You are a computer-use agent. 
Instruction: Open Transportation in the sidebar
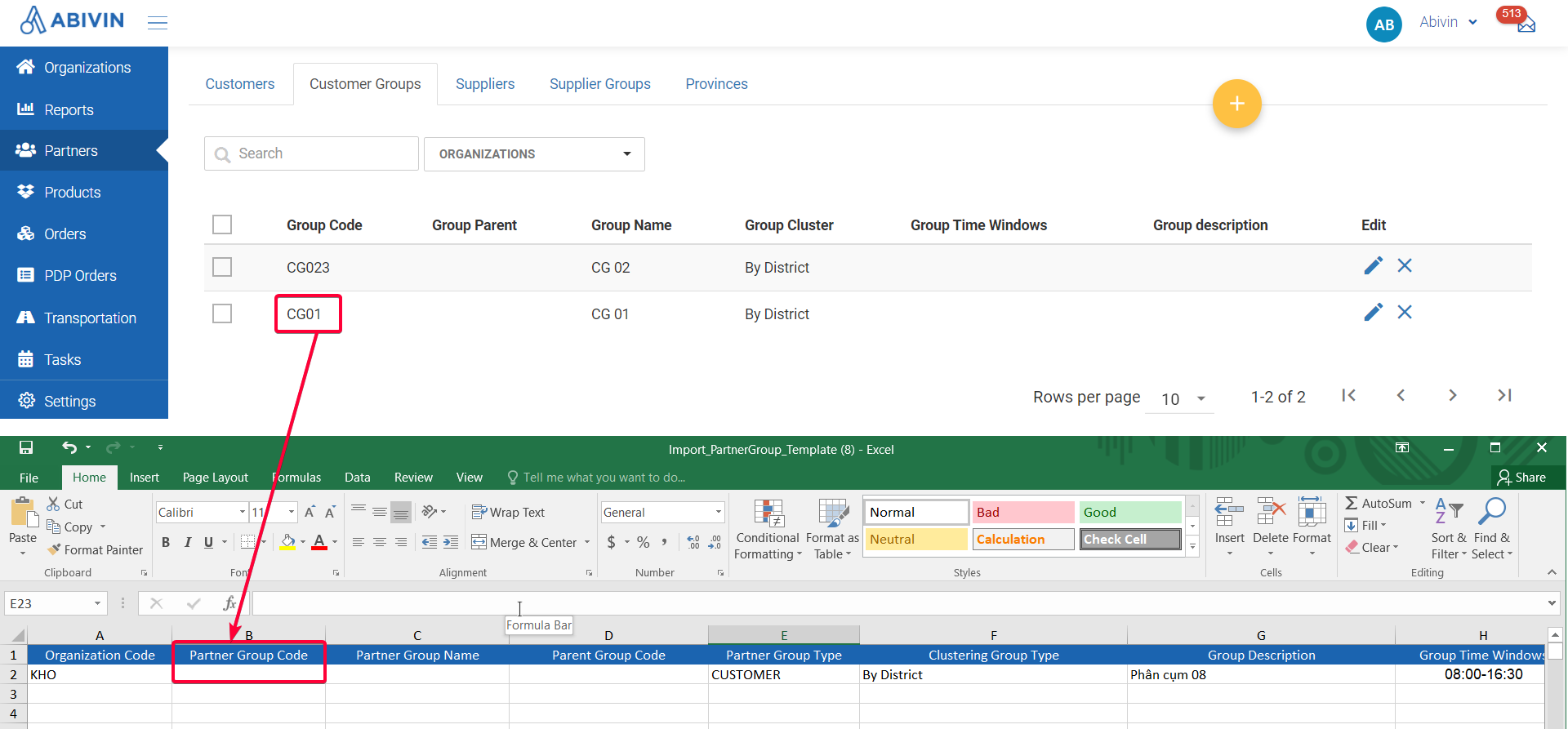[84, 318]
